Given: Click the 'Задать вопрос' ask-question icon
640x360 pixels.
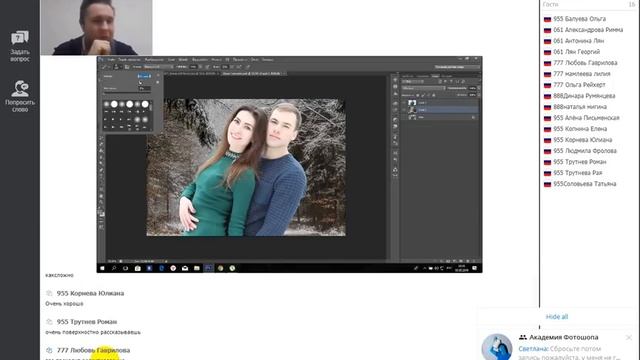Looking at the screenshot, I should point(20,38).
